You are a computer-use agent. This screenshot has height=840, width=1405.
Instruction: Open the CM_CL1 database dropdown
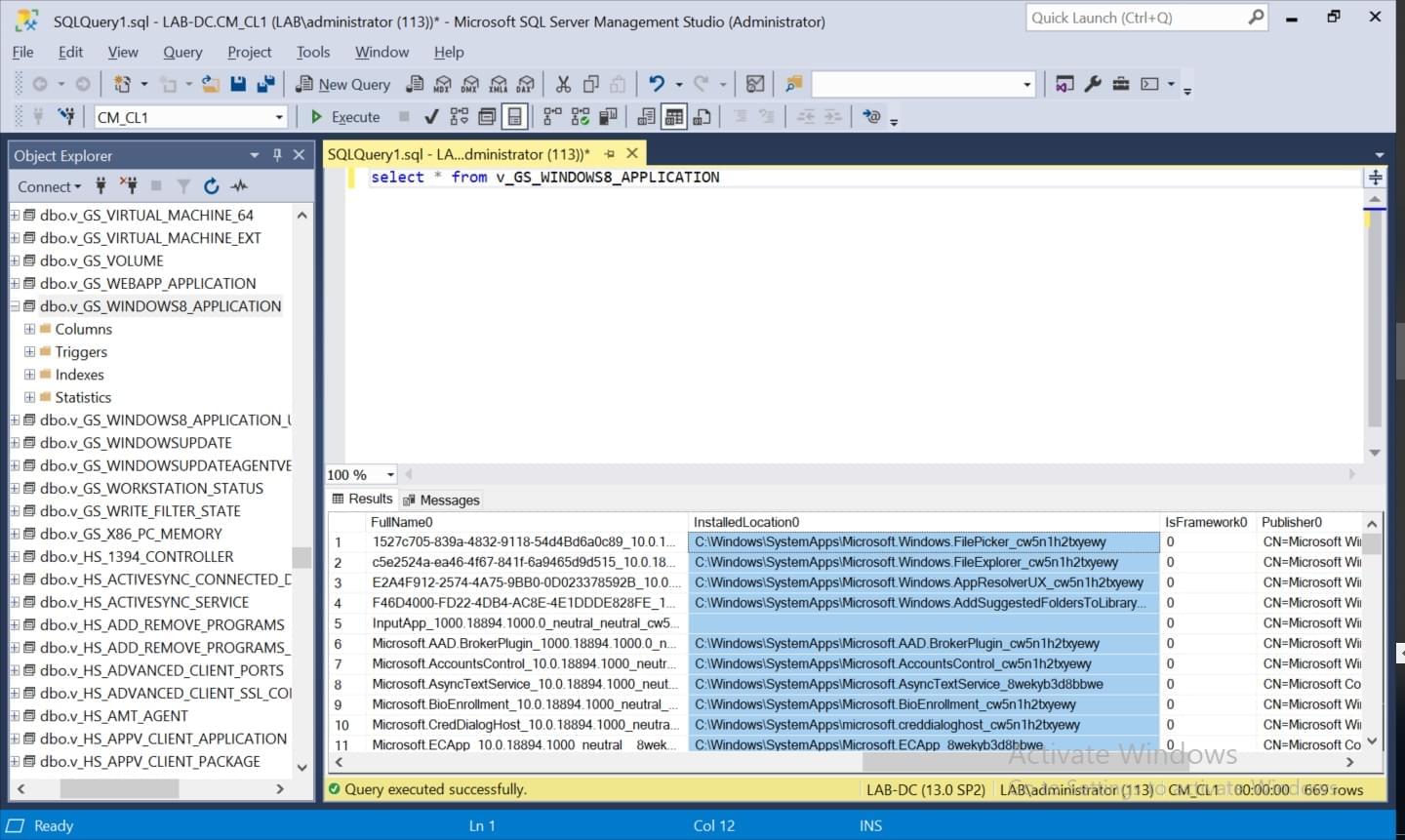[279, 117]
